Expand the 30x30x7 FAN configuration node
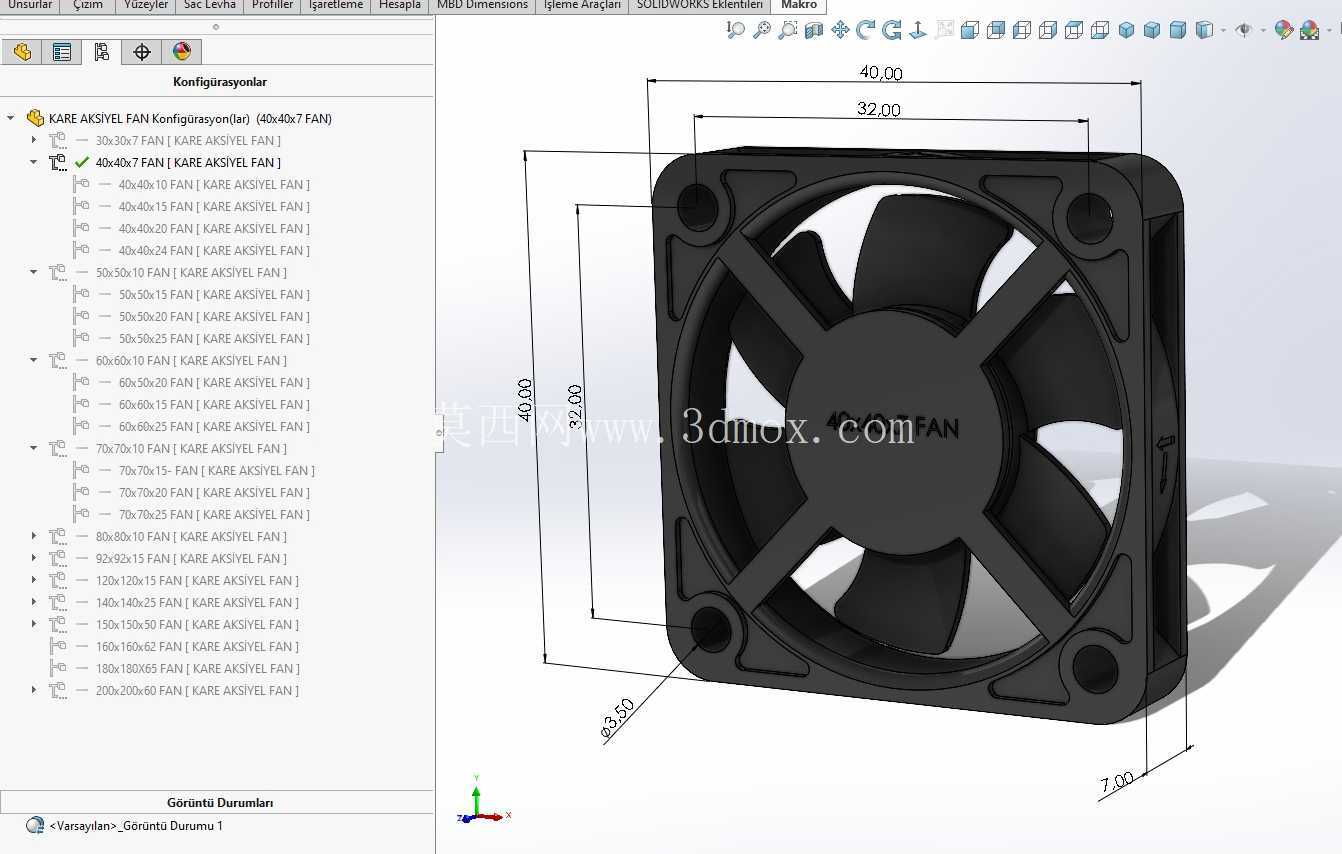Viewport: 1342px width, 854px height. (x=33, y=140)
